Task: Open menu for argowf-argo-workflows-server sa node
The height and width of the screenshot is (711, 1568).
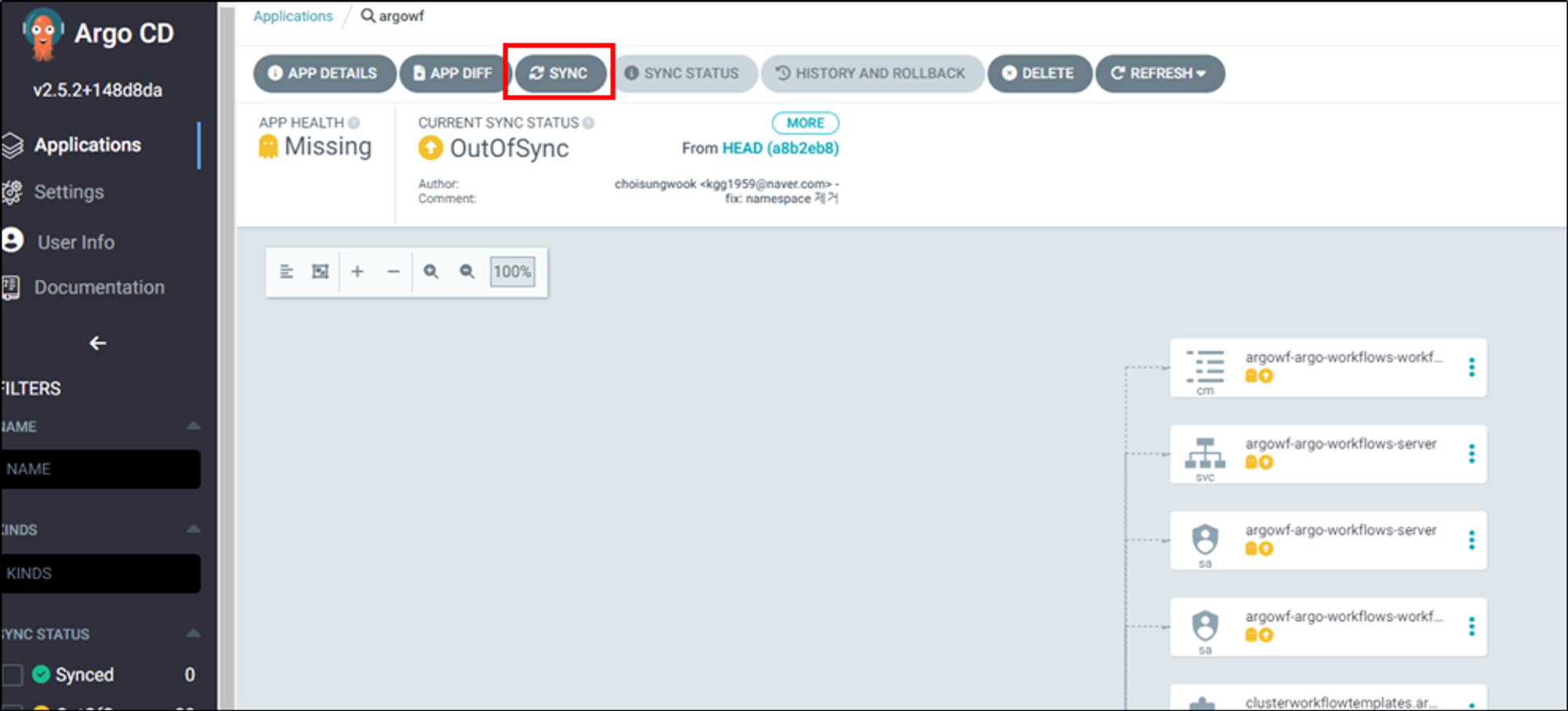Action: pyautogui.click(x=1472, y=540)
